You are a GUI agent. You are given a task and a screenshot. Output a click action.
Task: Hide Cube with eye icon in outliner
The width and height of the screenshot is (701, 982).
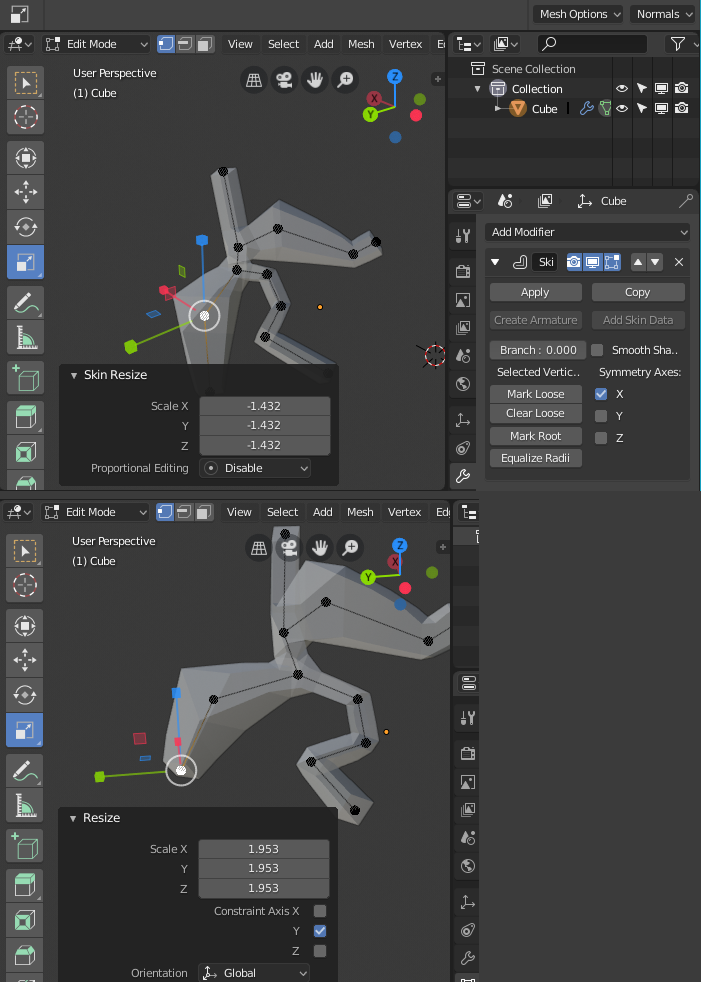pos(621,108)
